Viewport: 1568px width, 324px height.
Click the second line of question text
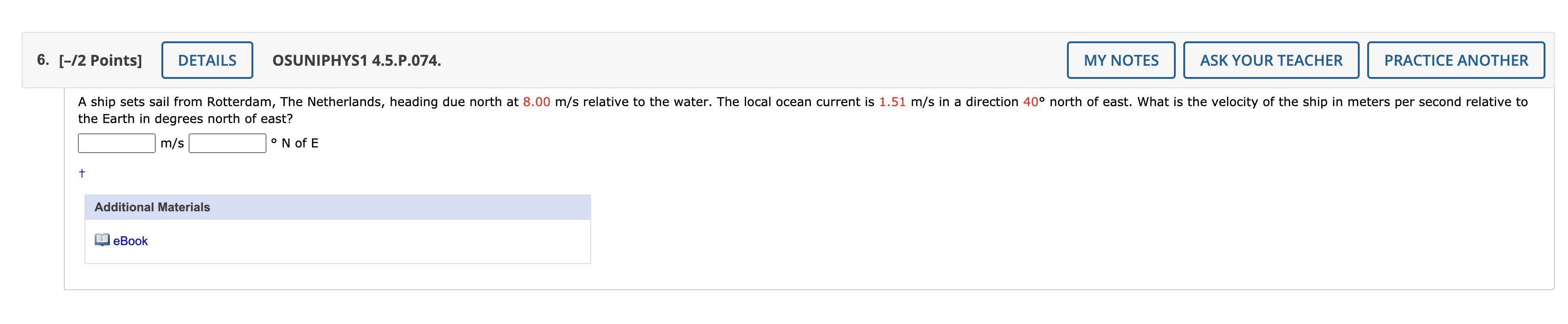tap(186, 119)
